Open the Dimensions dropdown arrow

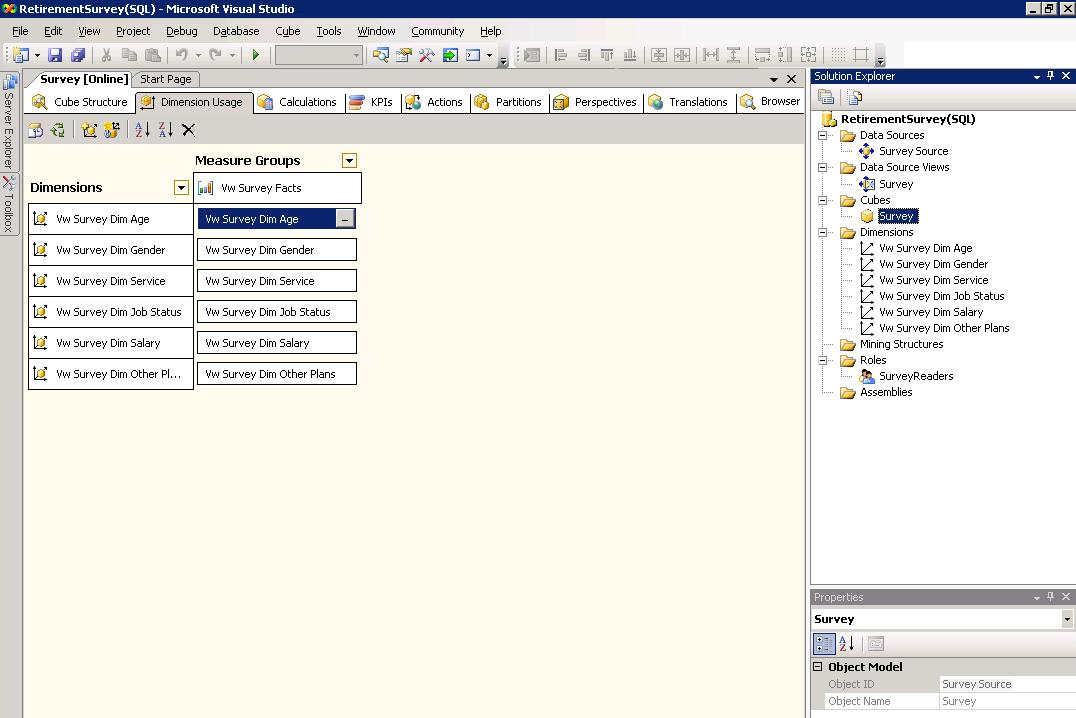tap(181, 187)
